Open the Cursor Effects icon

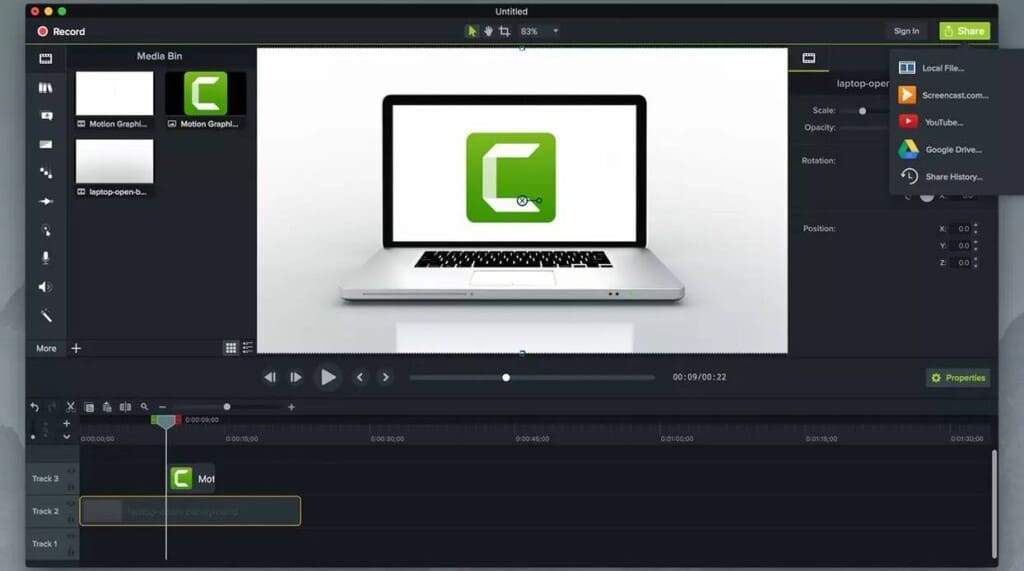click(x=46, y=230)
